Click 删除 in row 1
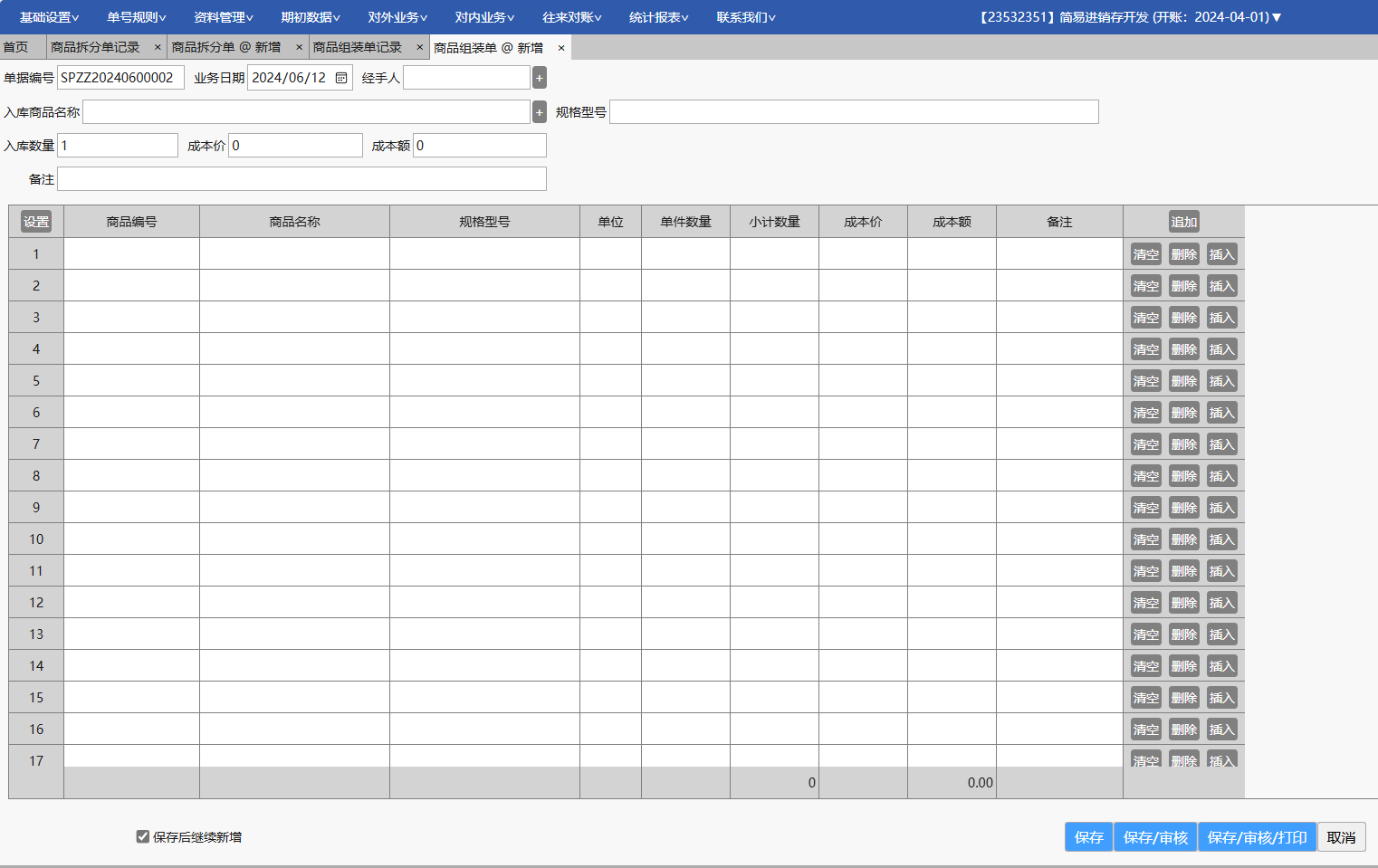This screenshot has width=1378, height=868. [1183, 254]
